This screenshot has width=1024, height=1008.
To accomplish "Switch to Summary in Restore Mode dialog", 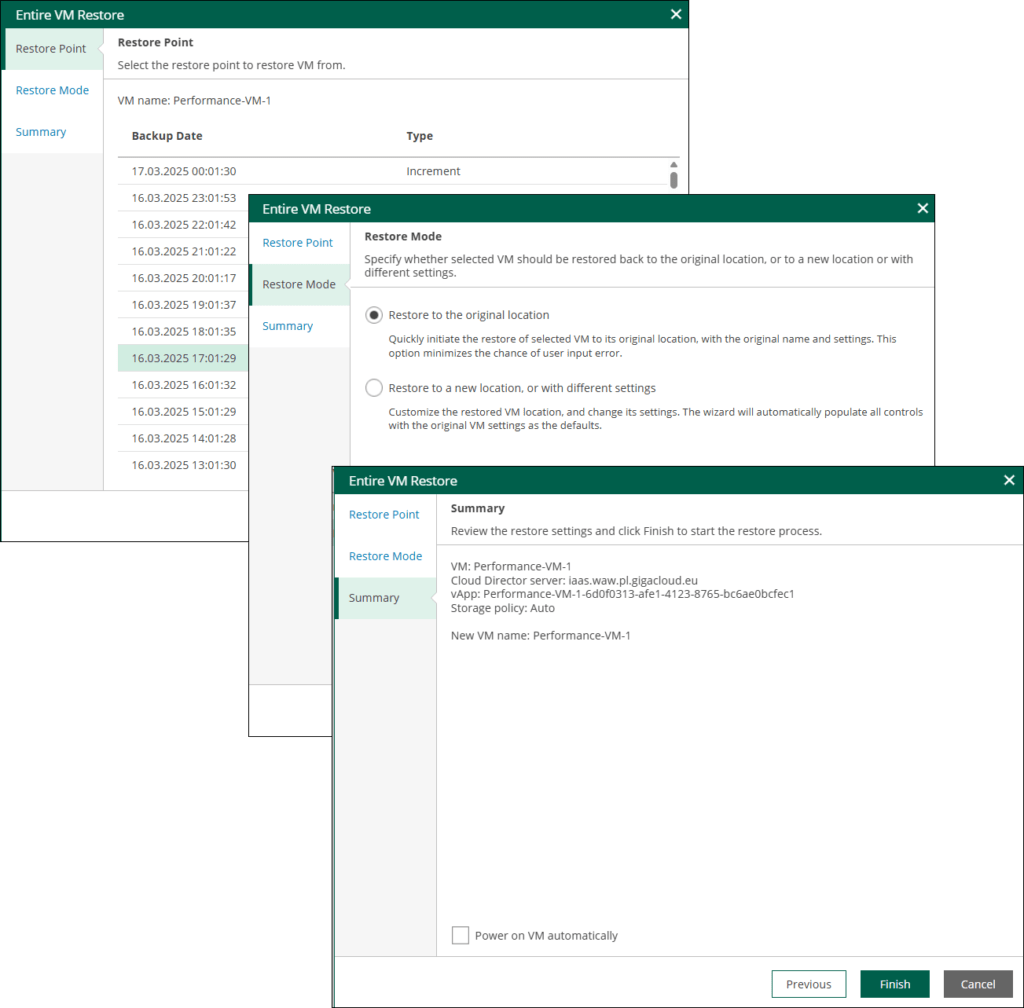I will coord(287,326).
